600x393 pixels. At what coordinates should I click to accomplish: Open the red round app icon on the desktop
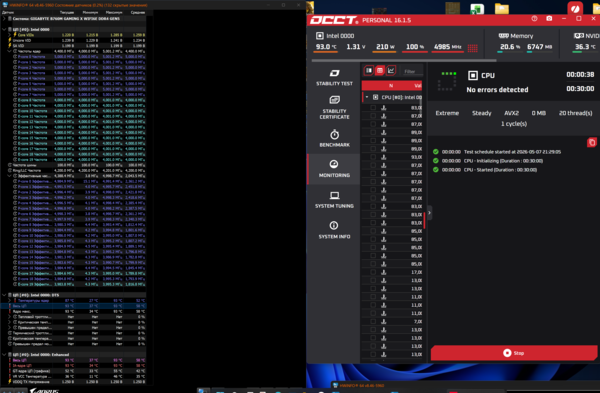pyautogui.click(x=575, y=8)
